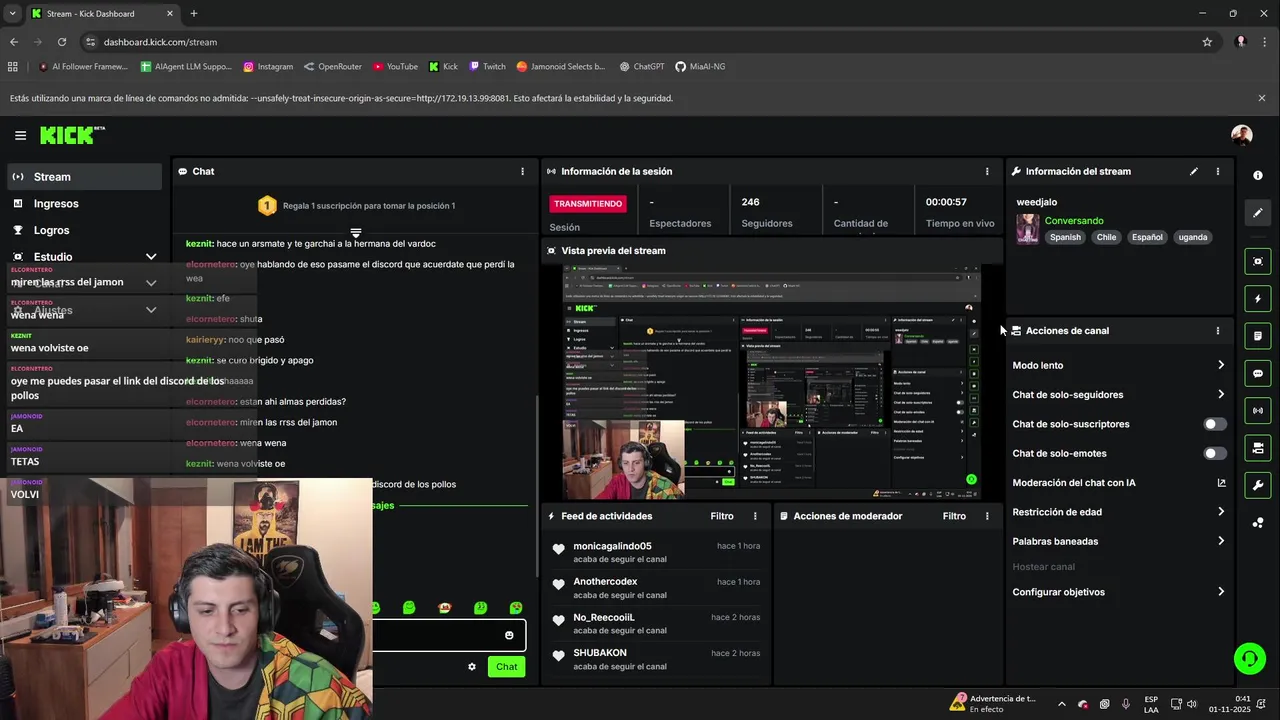
Task: Open Información del stream three-dot menu
Action: point(1217,171)
